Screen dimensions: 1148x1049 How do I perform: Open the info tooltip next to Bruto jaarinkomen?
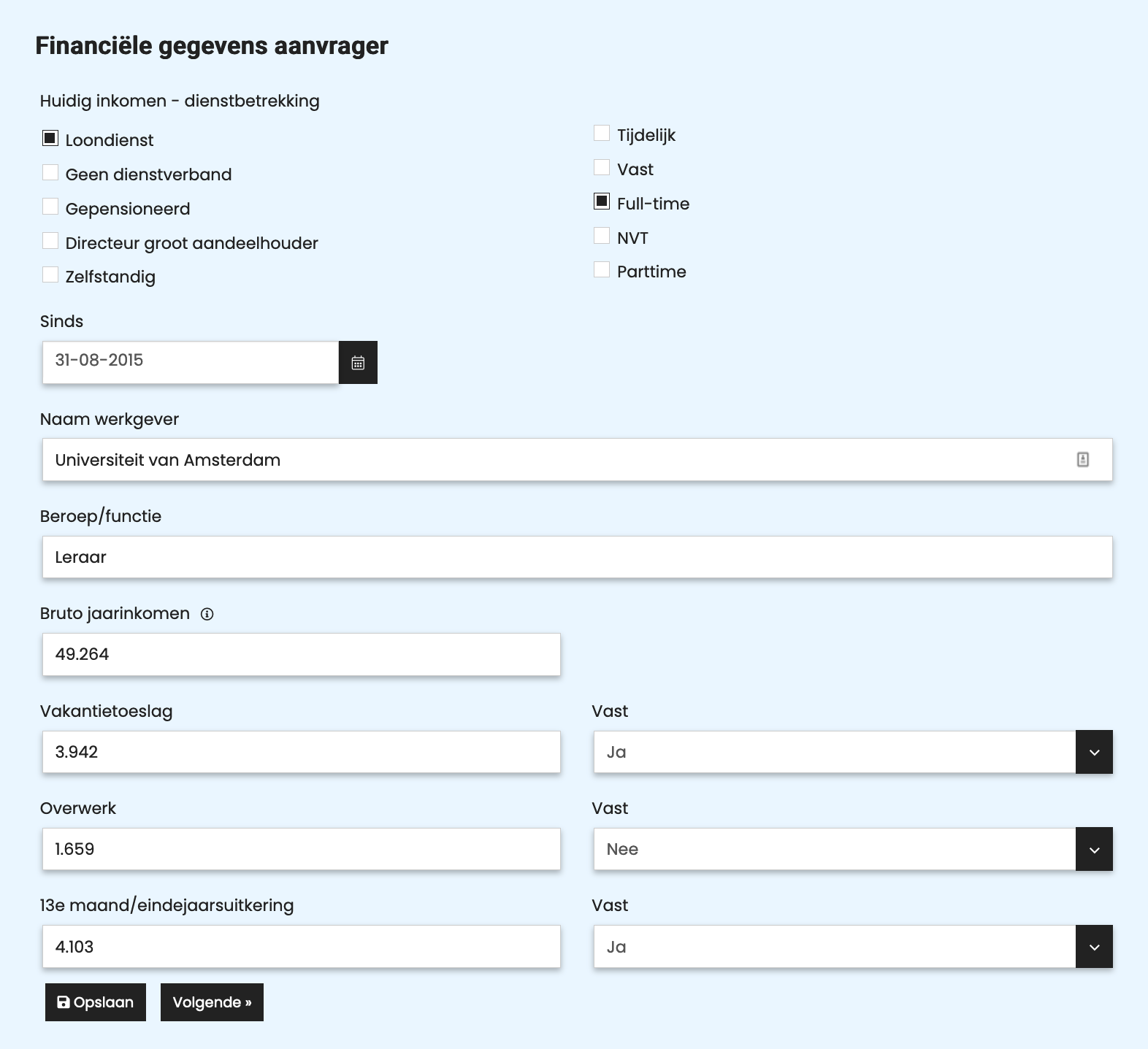[x=208, y=615]
